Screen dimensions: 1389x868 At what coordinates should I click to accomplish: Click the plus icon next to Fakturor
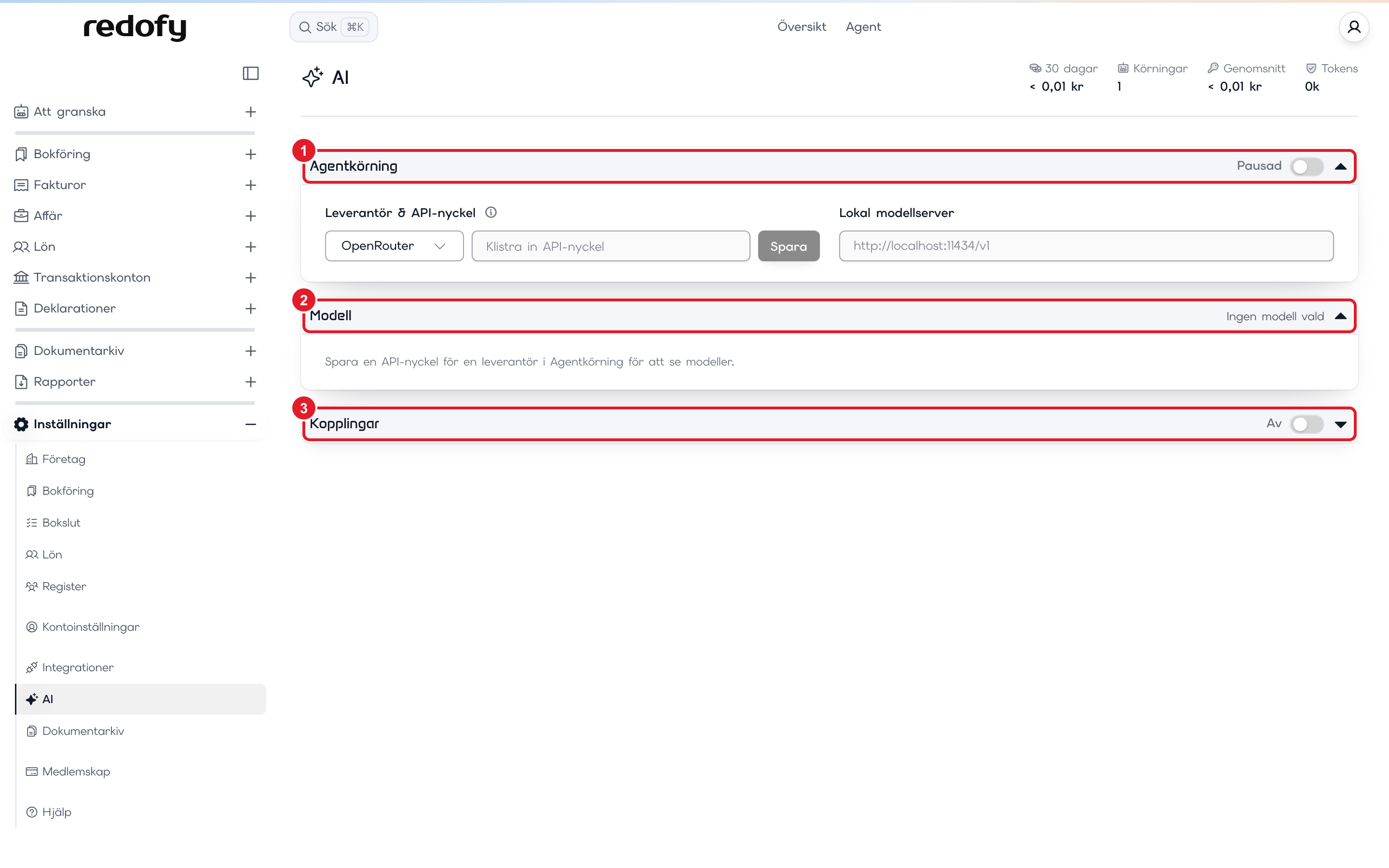pyautogui.click(x=251, y=185)
